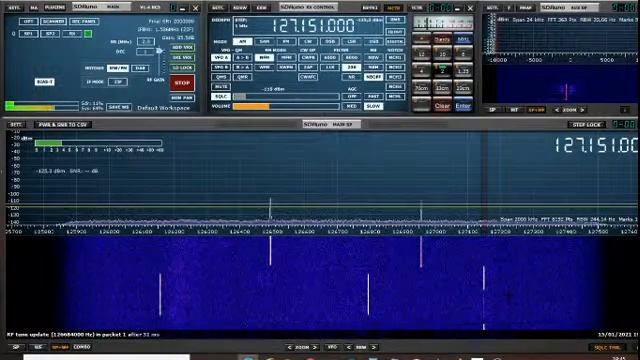Open the SCANNER panel
This screenshot has width=640, height=360.
coord(53,21)
